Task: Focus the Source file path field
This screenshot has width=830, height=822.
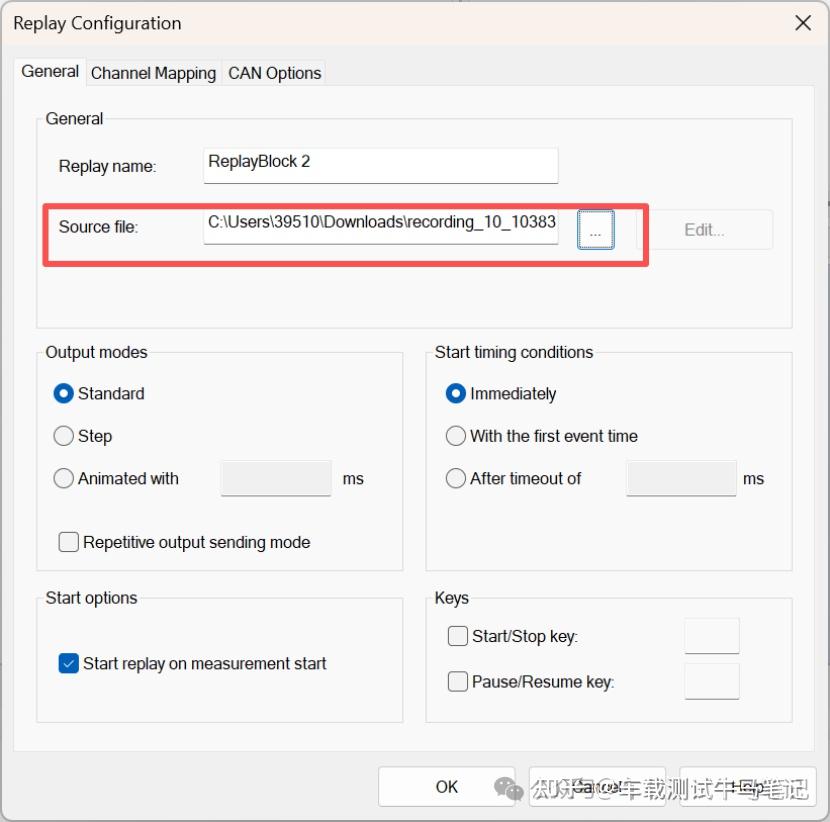Action: (x=381, y=227)
